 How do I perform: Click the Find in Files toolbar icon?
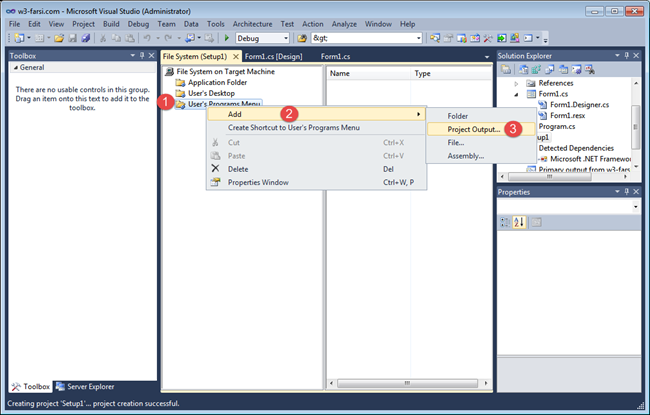(x=302, y=38)
